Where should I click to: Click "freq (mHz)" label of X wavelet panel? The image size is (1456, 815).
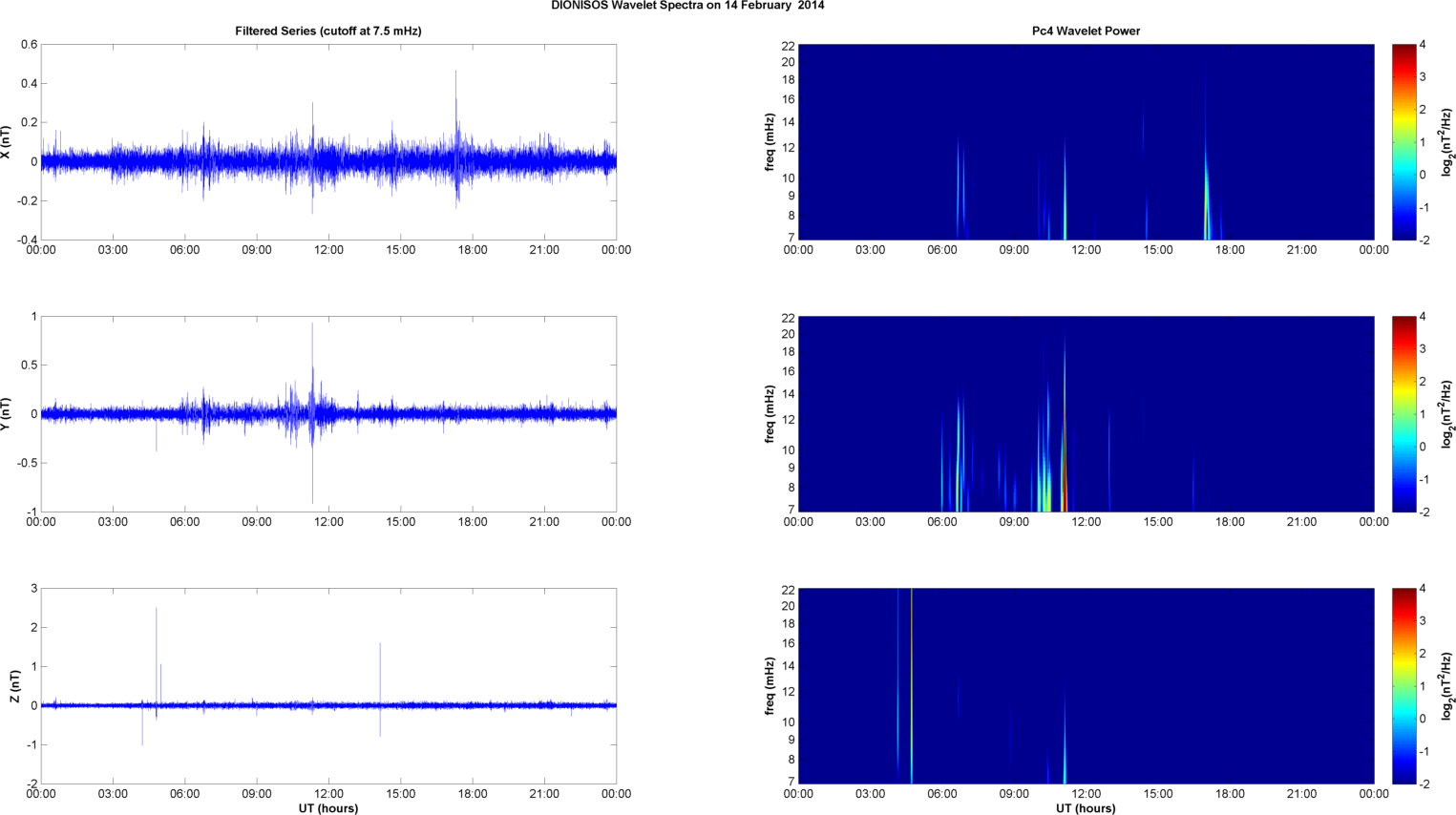pyautogui.click(x=770, y=142)
